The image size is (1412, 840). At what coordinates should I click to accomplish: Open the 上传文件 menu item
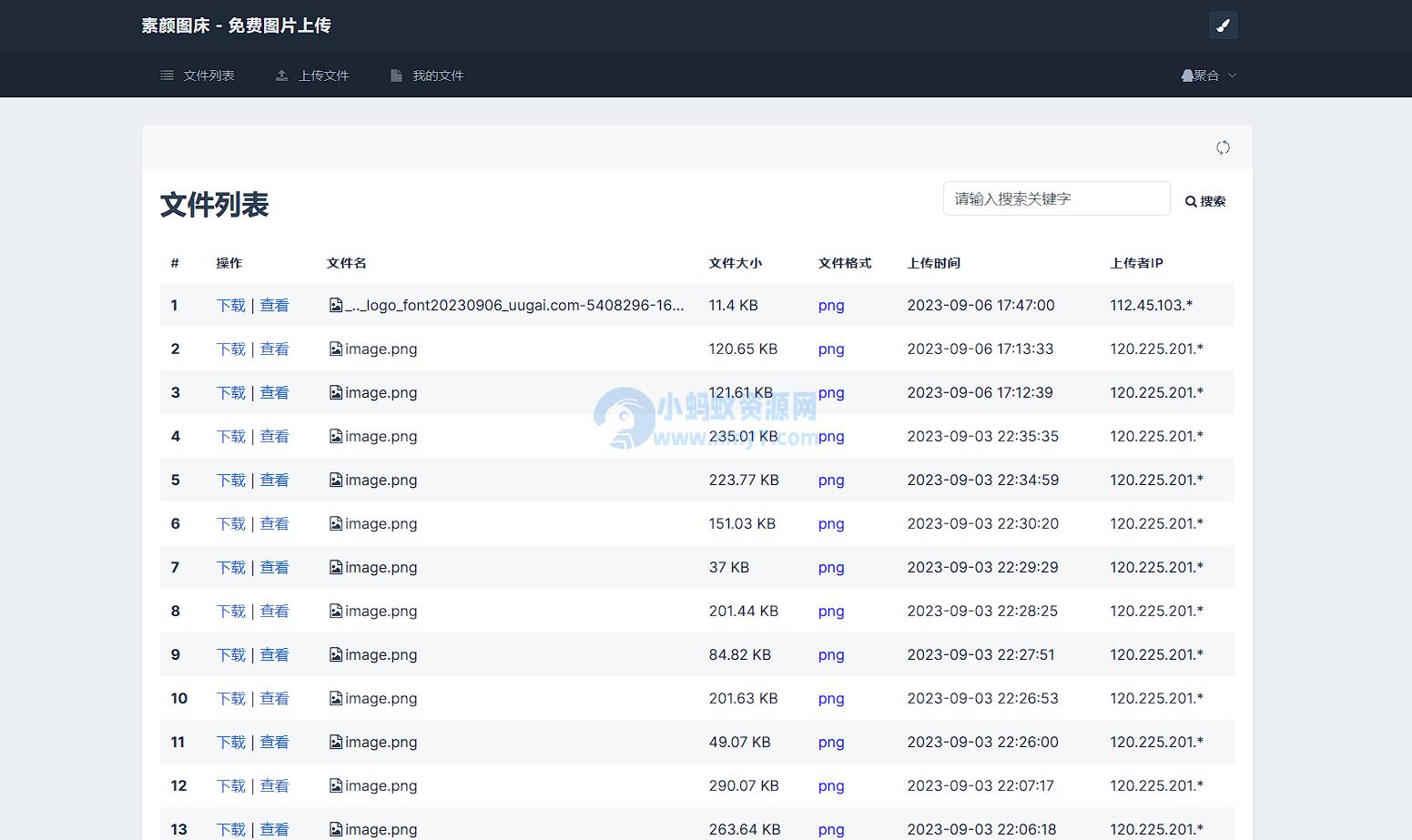(312, 76)
